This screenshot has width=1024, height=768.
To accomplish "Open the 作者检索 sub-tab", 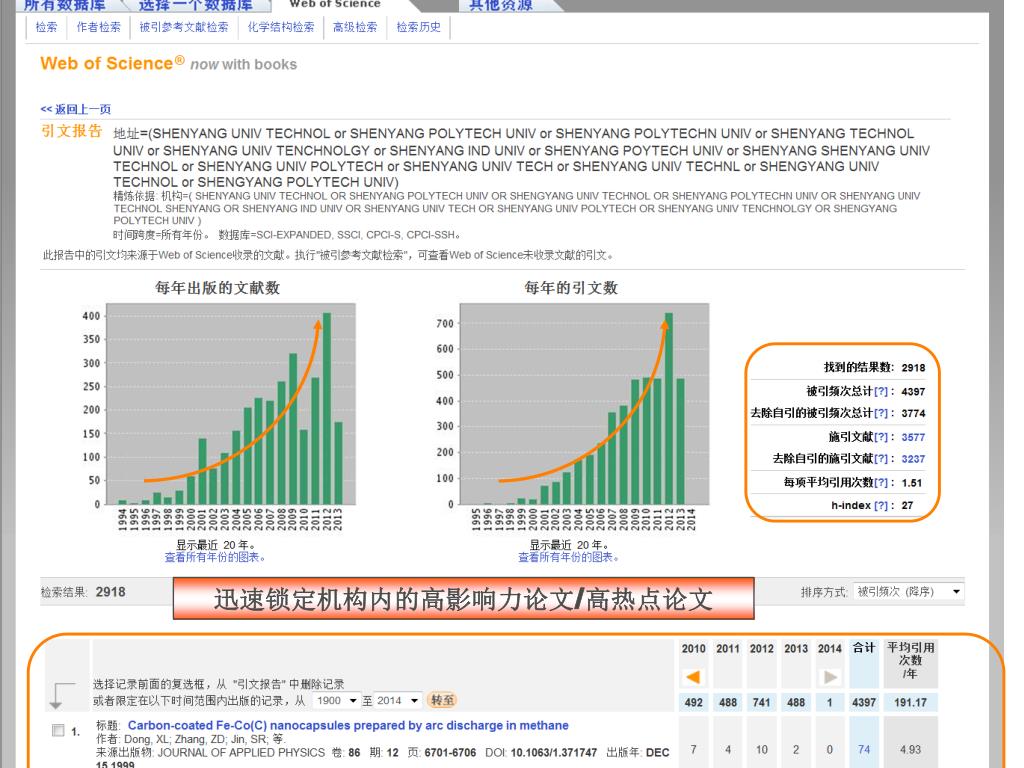I will 99,27.
